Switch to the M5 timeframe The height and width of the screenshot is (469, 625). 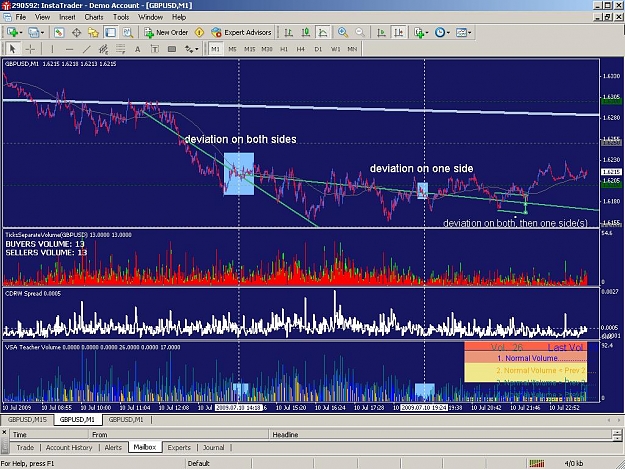pyautogui.click(x=232, y=49)
